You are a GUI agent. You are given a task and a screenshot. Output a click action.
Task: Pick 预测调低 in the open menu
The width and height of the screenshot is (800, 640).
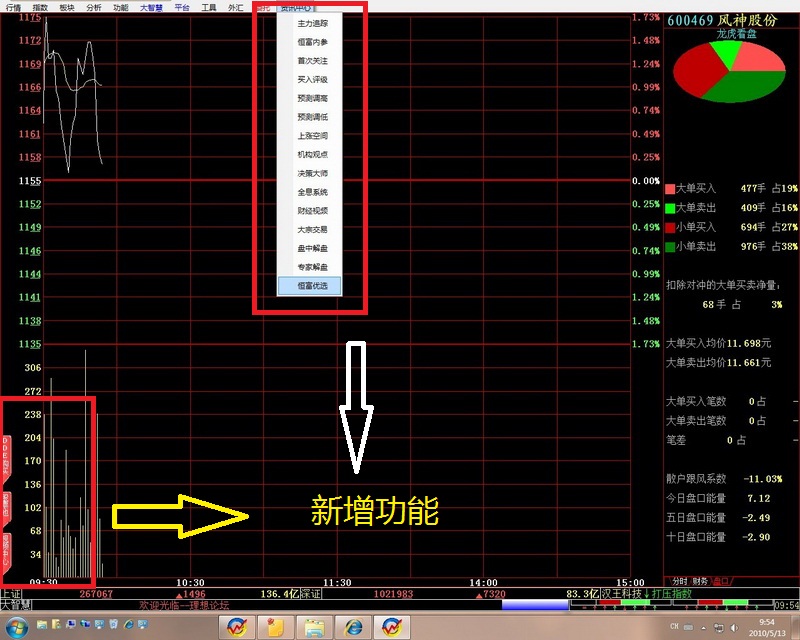tap(310, 117)
